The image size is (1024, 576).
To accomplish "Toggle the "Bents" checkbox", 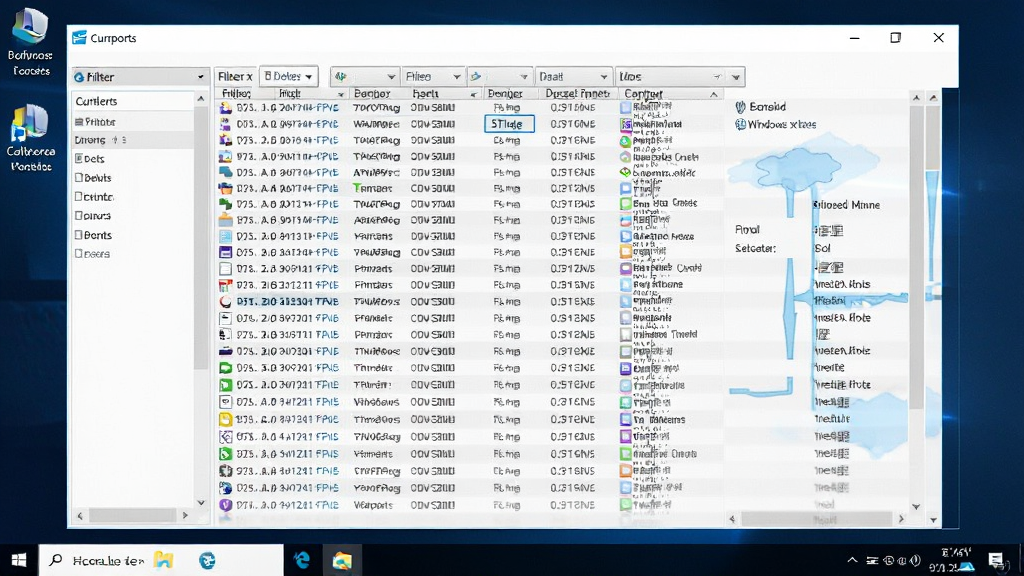I will [x=78, y=234].
